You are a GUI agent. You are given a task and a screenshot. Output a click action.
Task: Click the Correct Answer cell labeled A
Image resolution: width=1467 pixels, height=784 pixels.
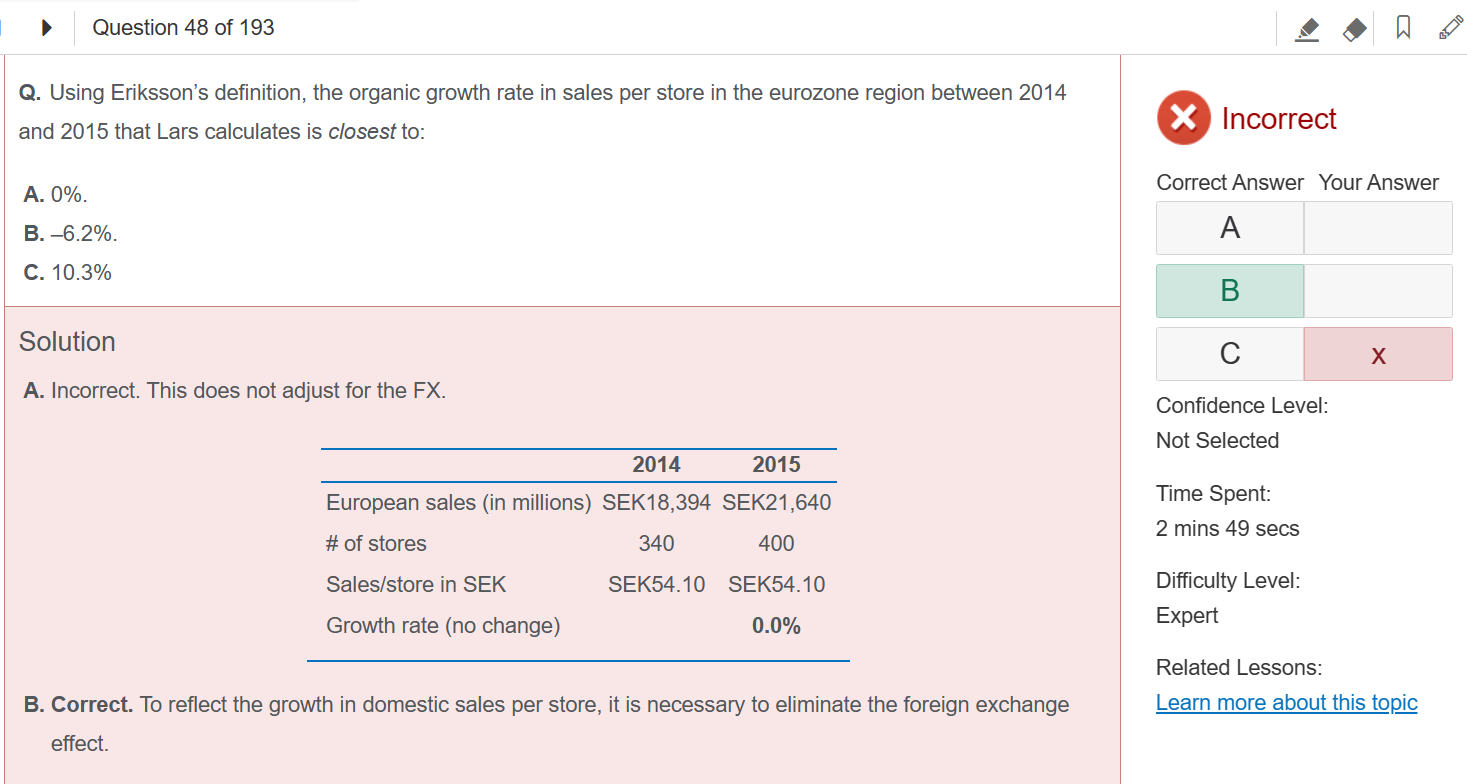click(x=1230, y=228)
